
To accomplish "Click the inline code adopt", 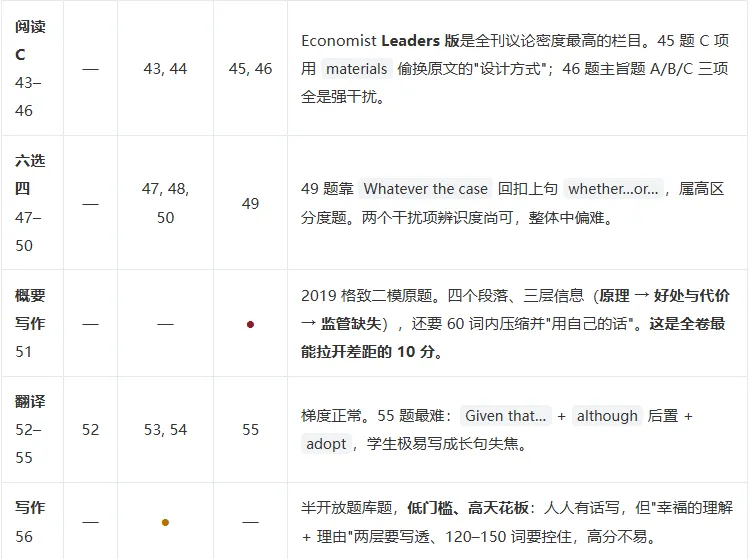I will pyautogui.click(x=326, y=444).
